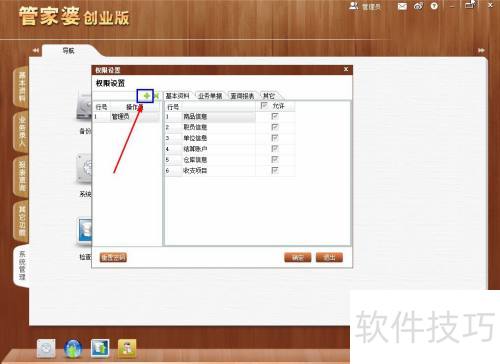Open the 系统管理 side tab
The height and width of the screenshot is (364, 500).
pyautogui.click(x=22, y=266)
